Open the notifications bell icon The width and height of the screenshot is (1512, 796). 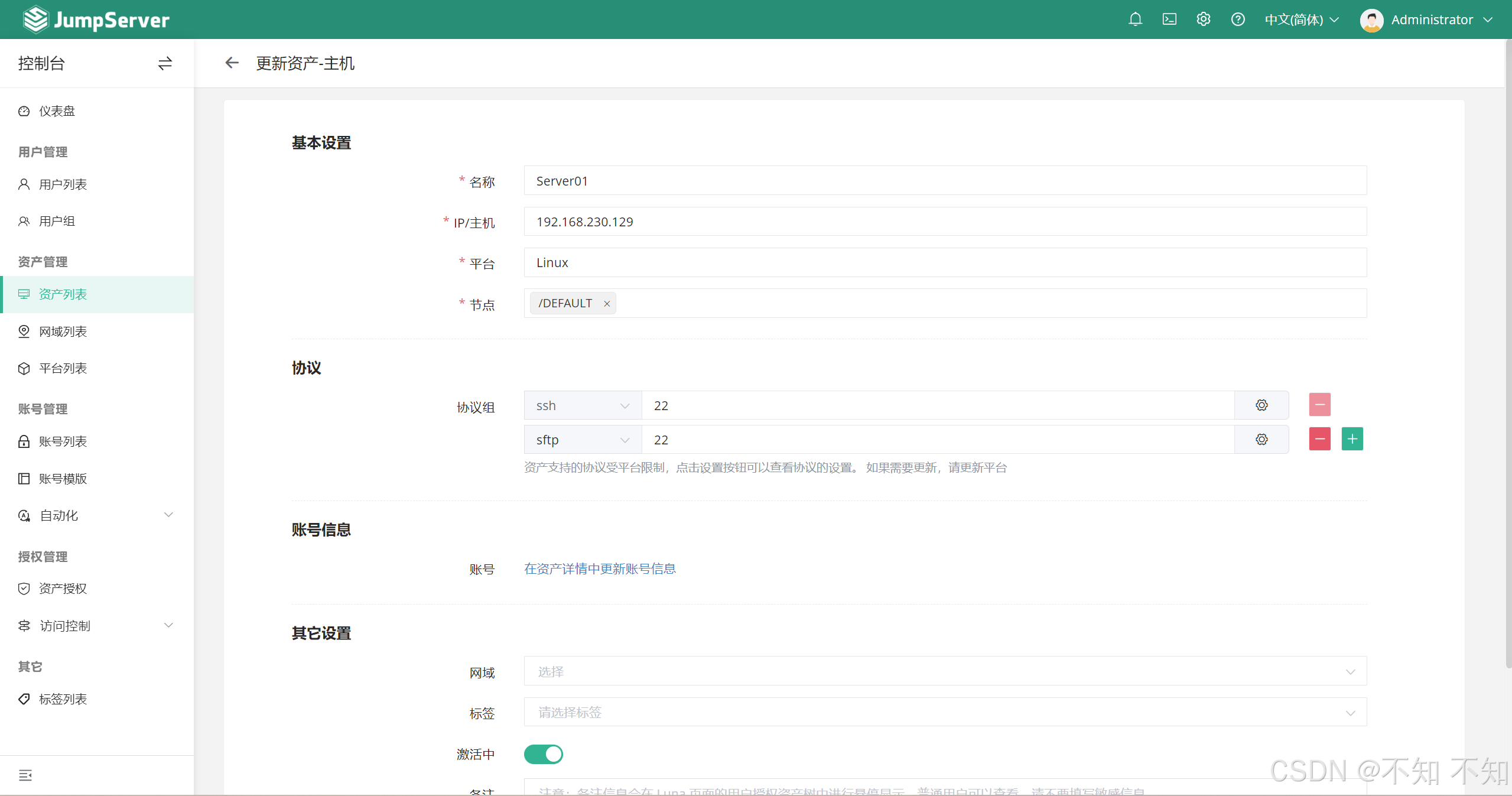pos(1135,20)
